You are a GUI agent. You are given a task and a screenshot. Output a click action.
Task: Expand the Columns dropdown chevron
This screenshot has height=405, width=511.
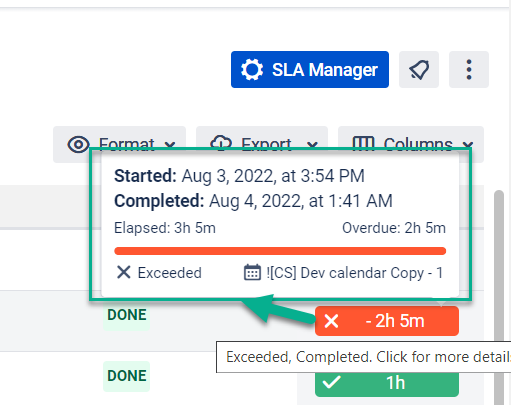point(468,145)
